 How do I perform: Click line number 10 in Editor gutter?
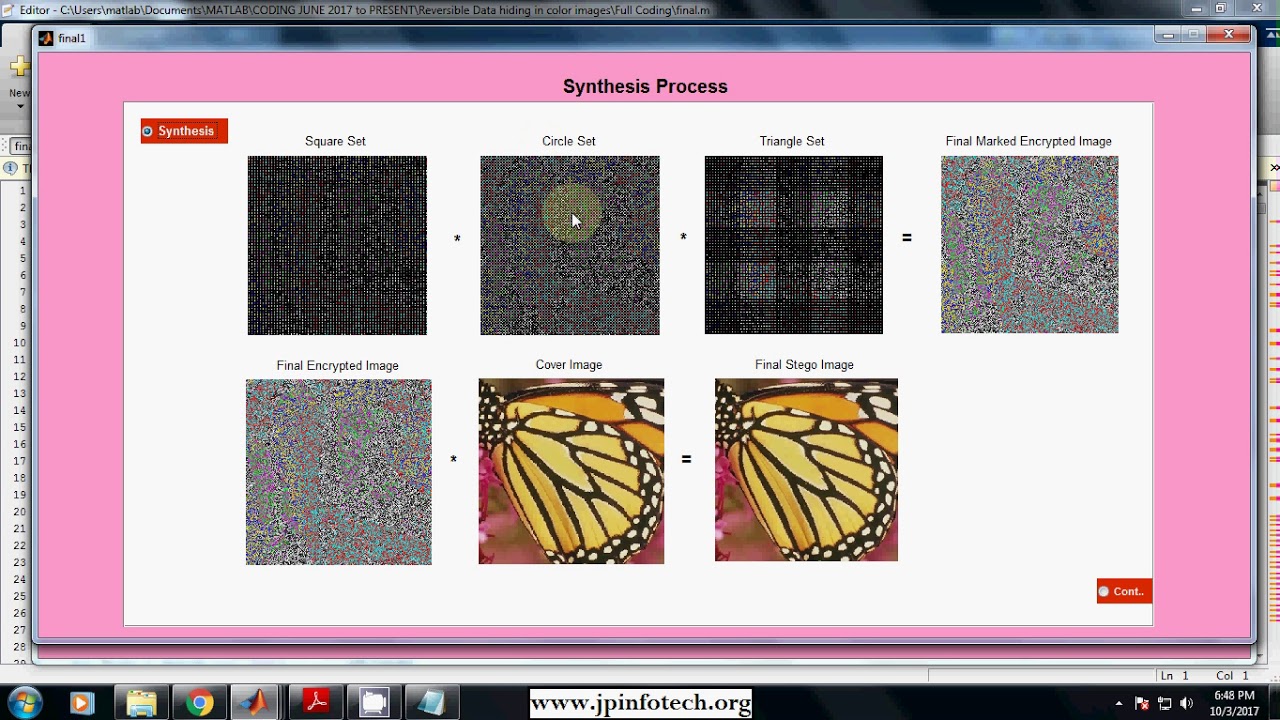pos(19,343)
